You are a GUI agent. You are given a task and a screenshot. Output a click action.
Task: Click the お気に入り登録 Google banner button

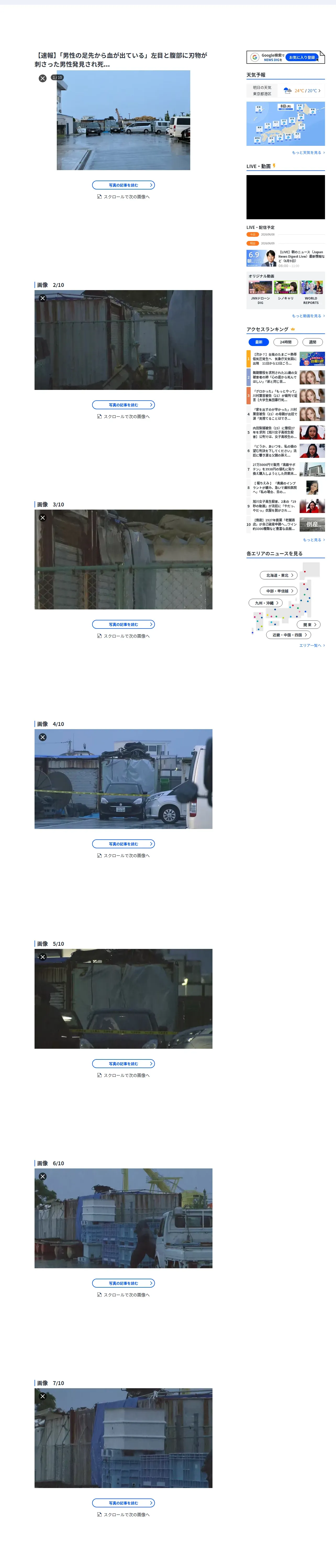click(x=303, y=57)
